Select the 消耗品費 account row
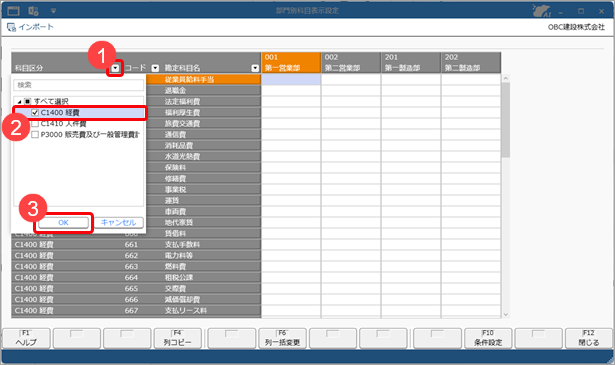 click(x=204, y=145)
